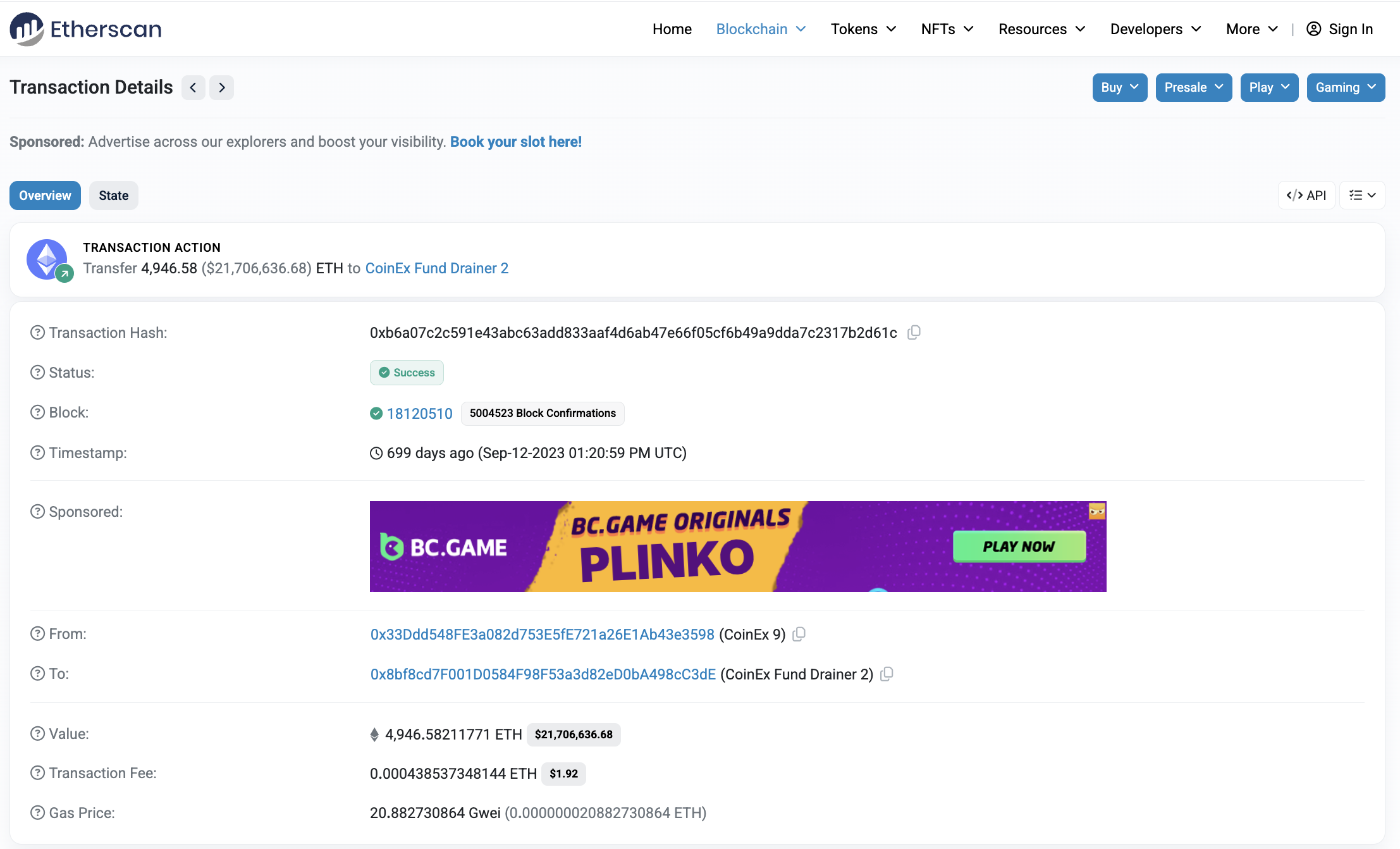Click the BC.GAME Plinko ad banner
Screen dimensions: 1400x849
tap(737, 547)
